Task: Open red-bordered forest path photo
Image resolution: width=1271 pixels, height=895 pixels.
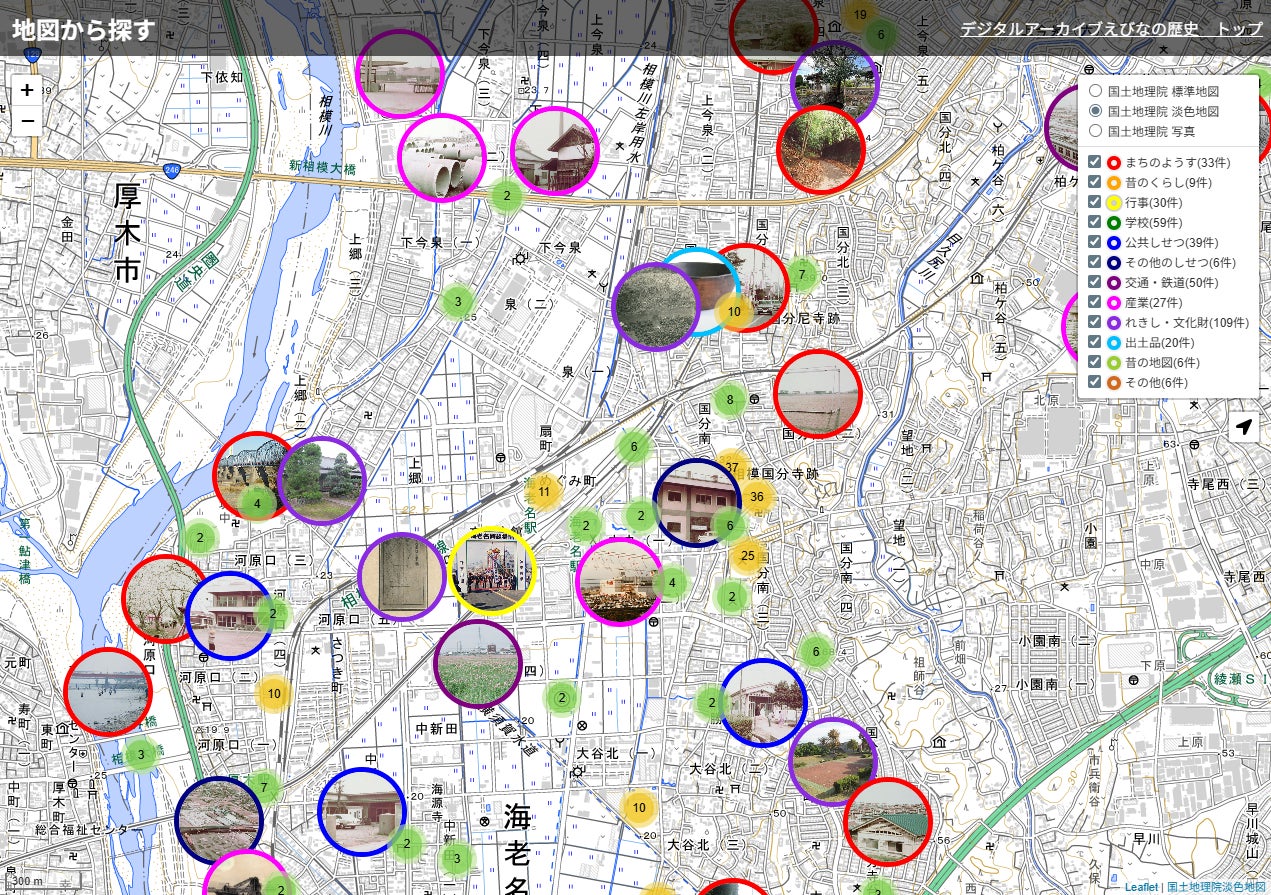Action: click(821, 150)
